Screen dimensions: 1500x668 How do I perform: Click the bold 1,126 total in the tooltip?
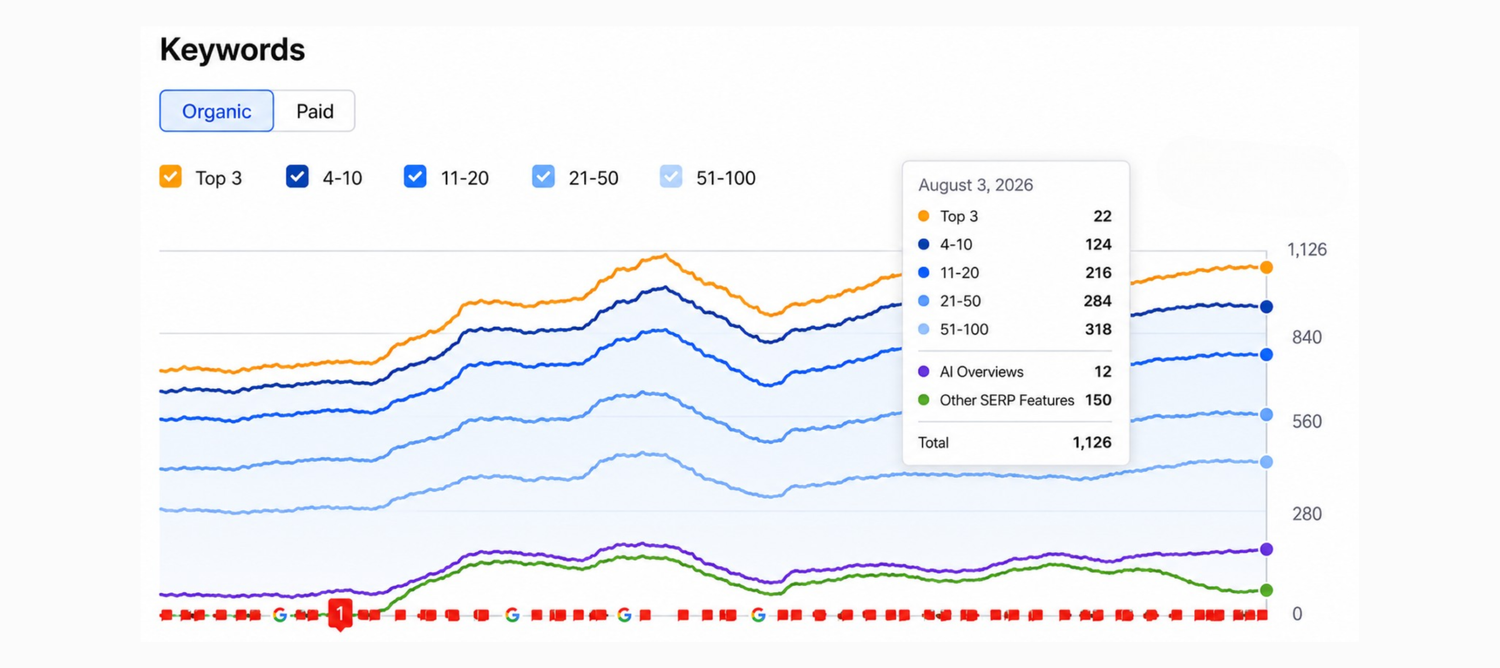click(1091, 442)
